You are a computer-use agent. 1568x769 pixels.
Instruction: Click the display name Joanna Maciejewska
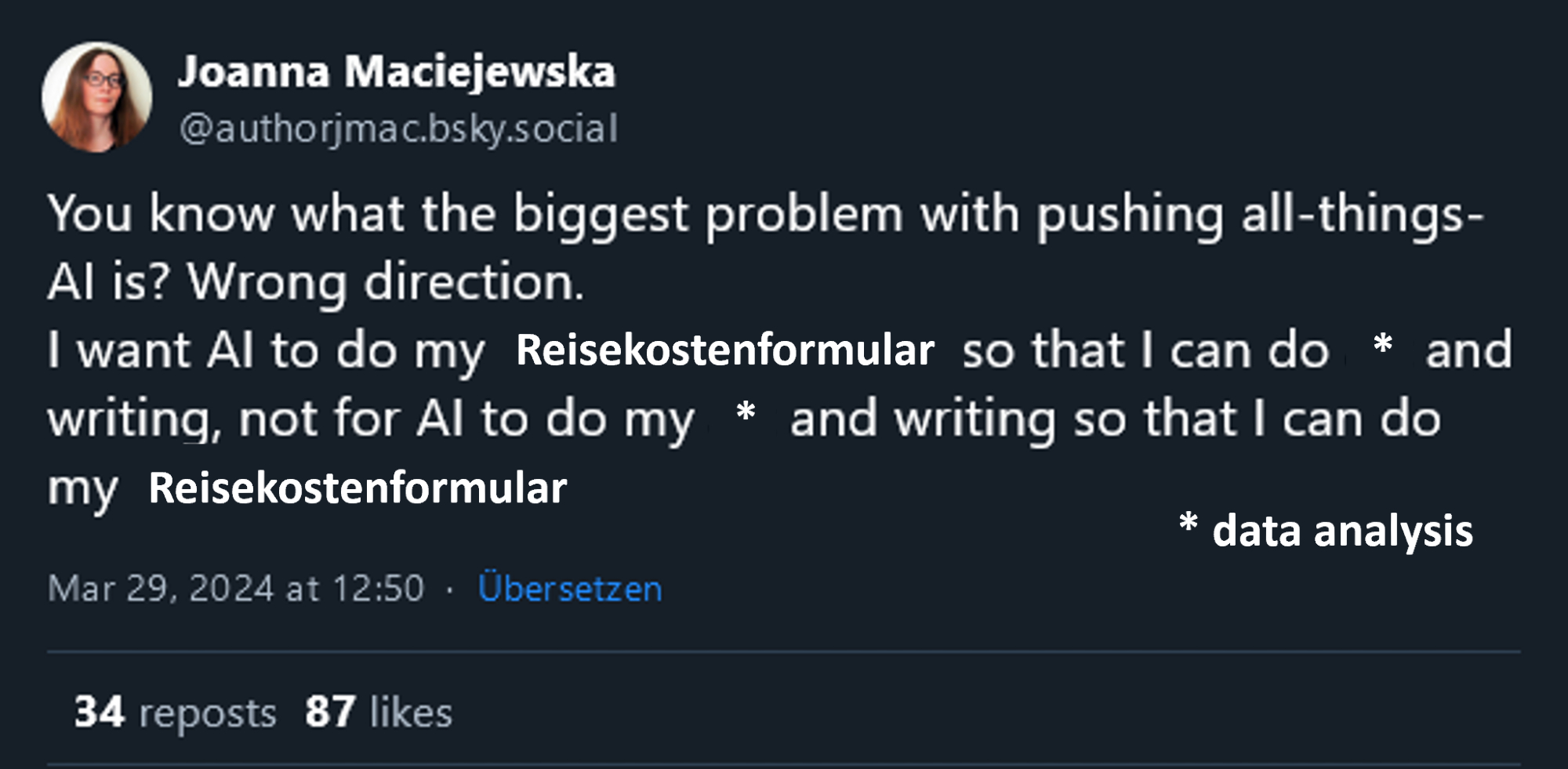coord(396,72)
